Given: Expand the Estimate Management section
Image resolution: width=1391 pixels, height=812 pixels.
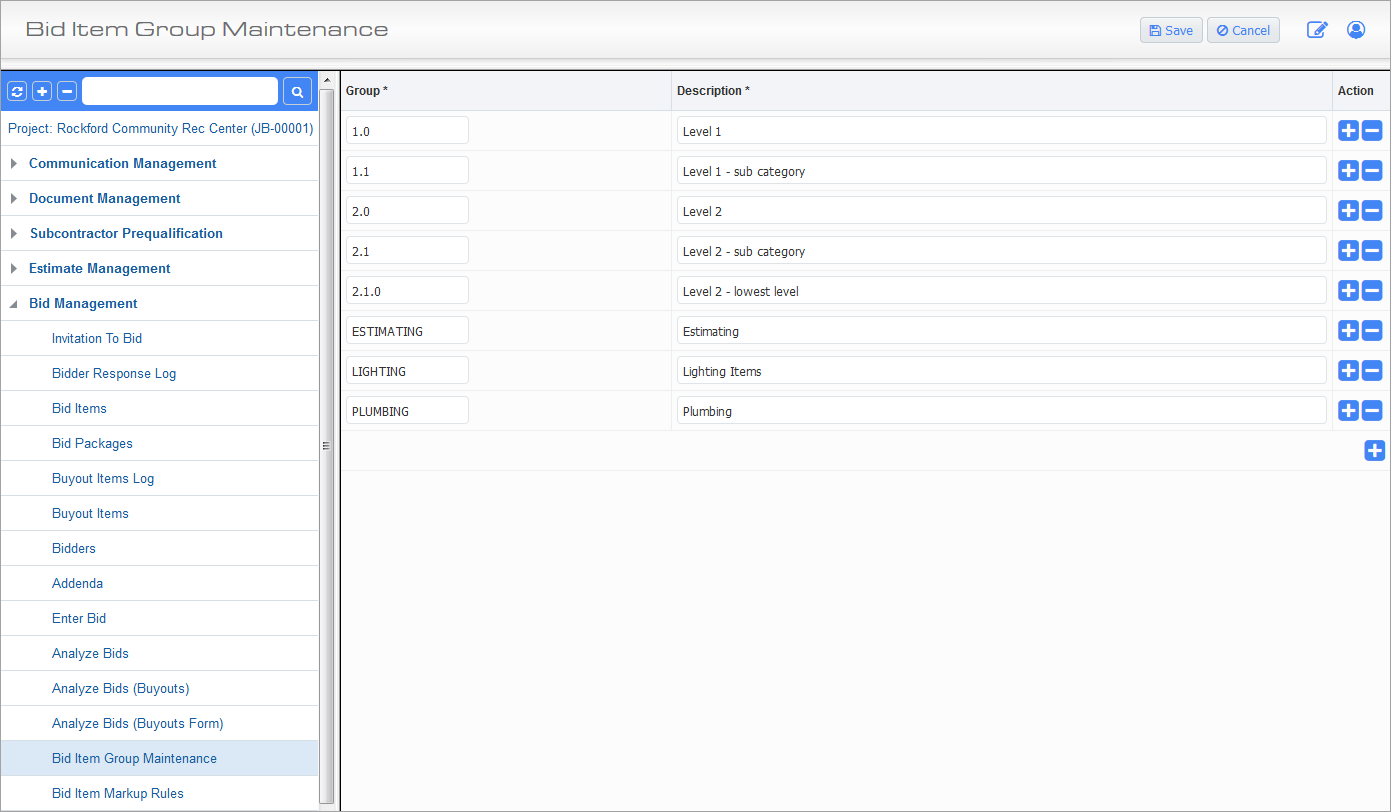Looking at the screenshot, I should 14,268.
